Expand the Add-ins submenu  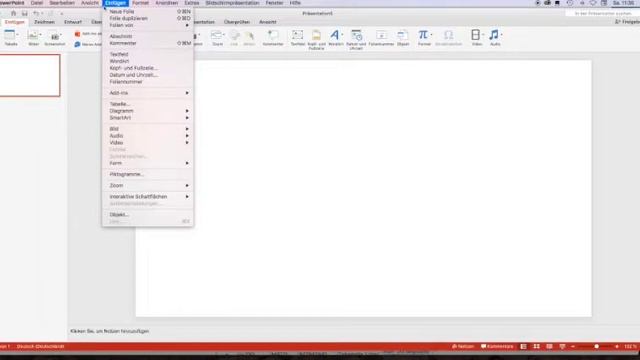(x=148, y=93)
